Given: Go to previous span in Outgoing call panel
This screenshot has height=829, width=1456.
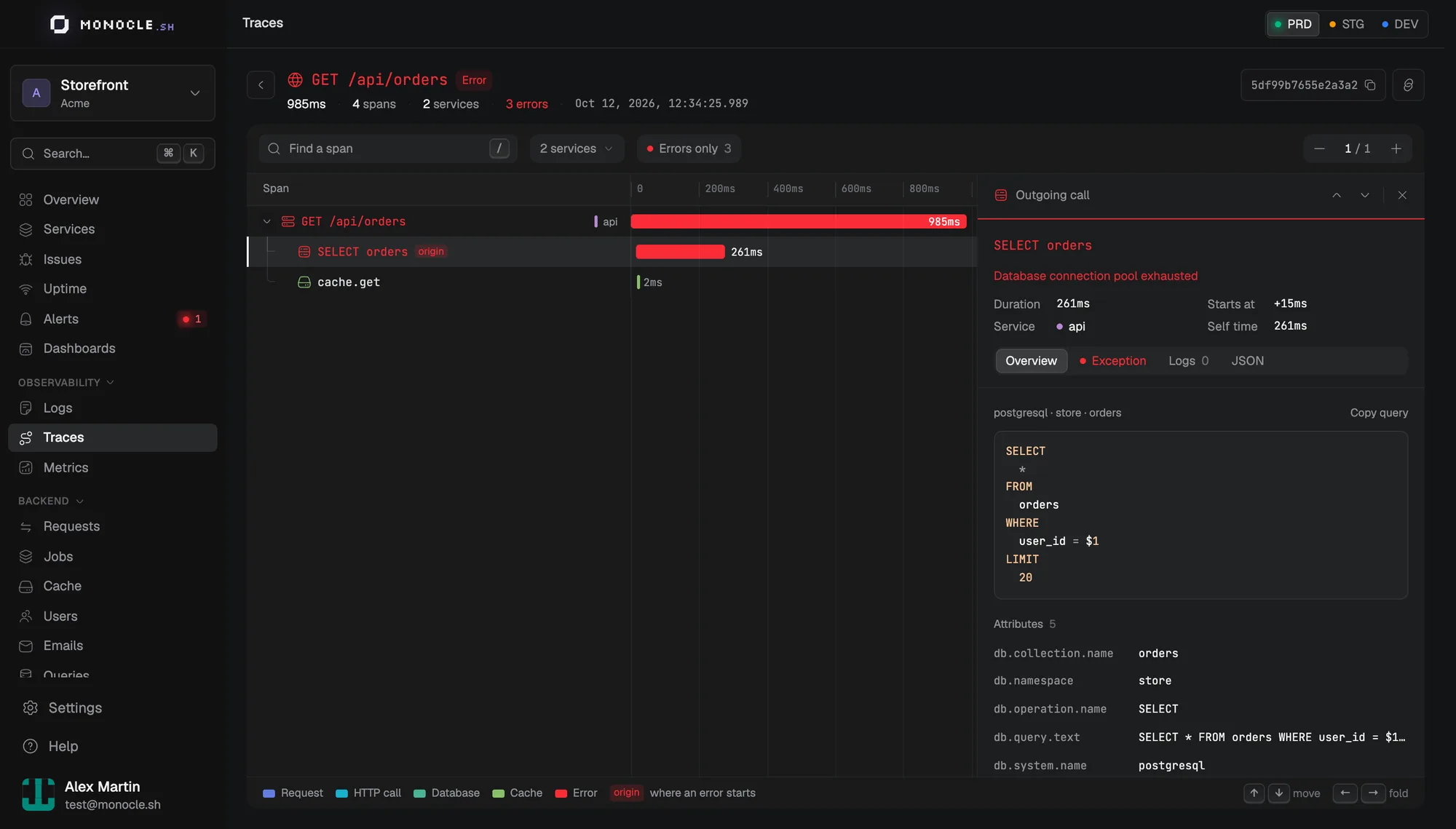Looking at the screenshot, I should click(x=1337, y=195).
